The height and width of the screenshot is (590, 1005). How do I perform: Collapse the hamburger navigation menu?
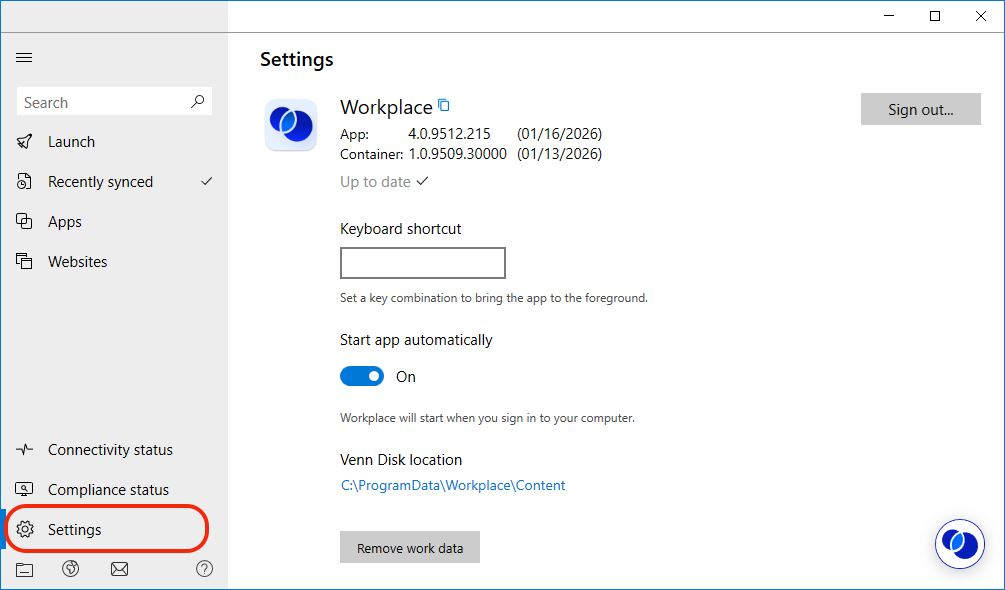24,58
